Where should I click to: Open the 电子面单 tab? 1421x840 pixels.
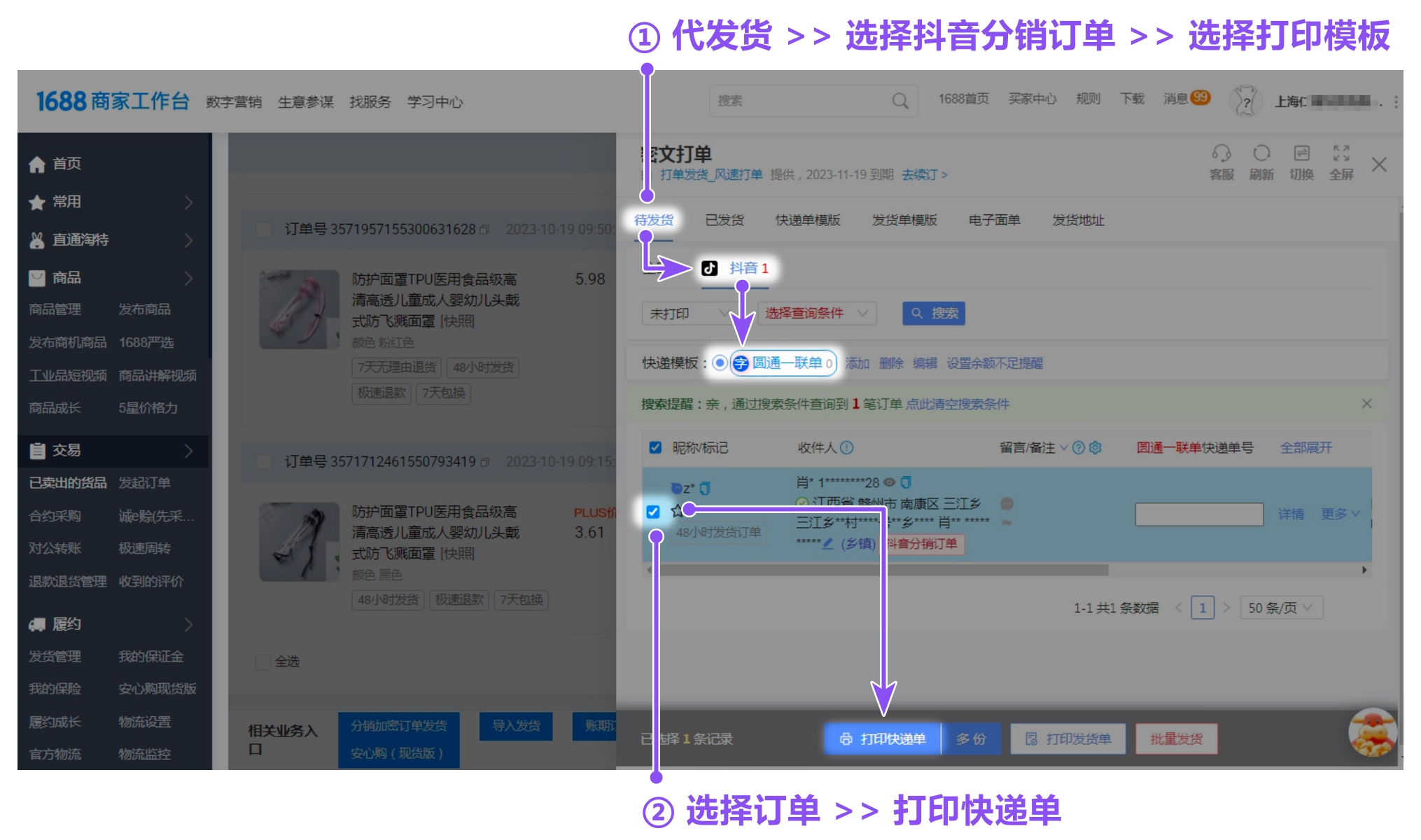pyautogui.click(x=994, y=220)
